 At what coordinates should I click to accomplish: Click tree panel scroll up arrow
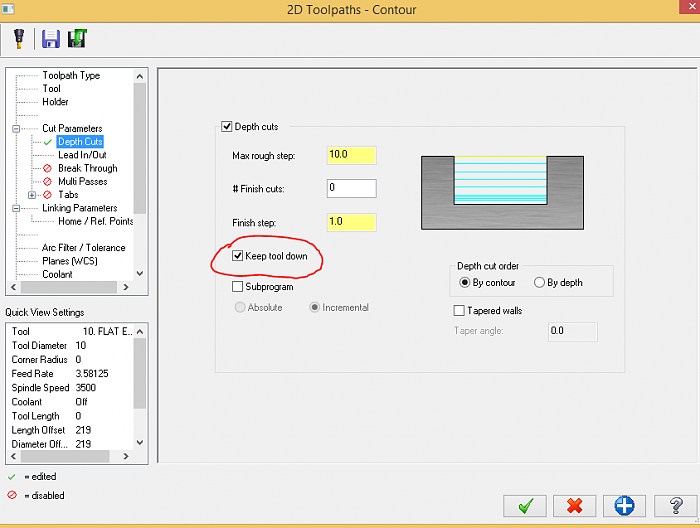point(140,76)
